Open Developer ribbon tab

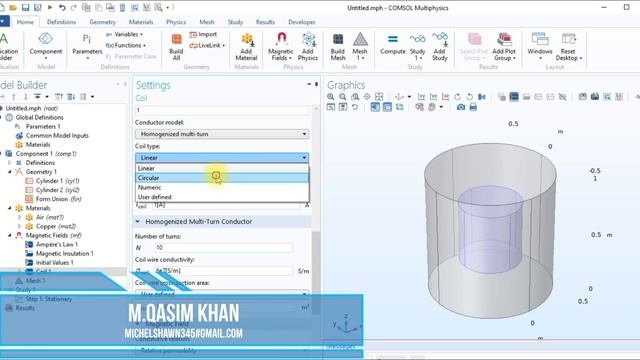302,22
